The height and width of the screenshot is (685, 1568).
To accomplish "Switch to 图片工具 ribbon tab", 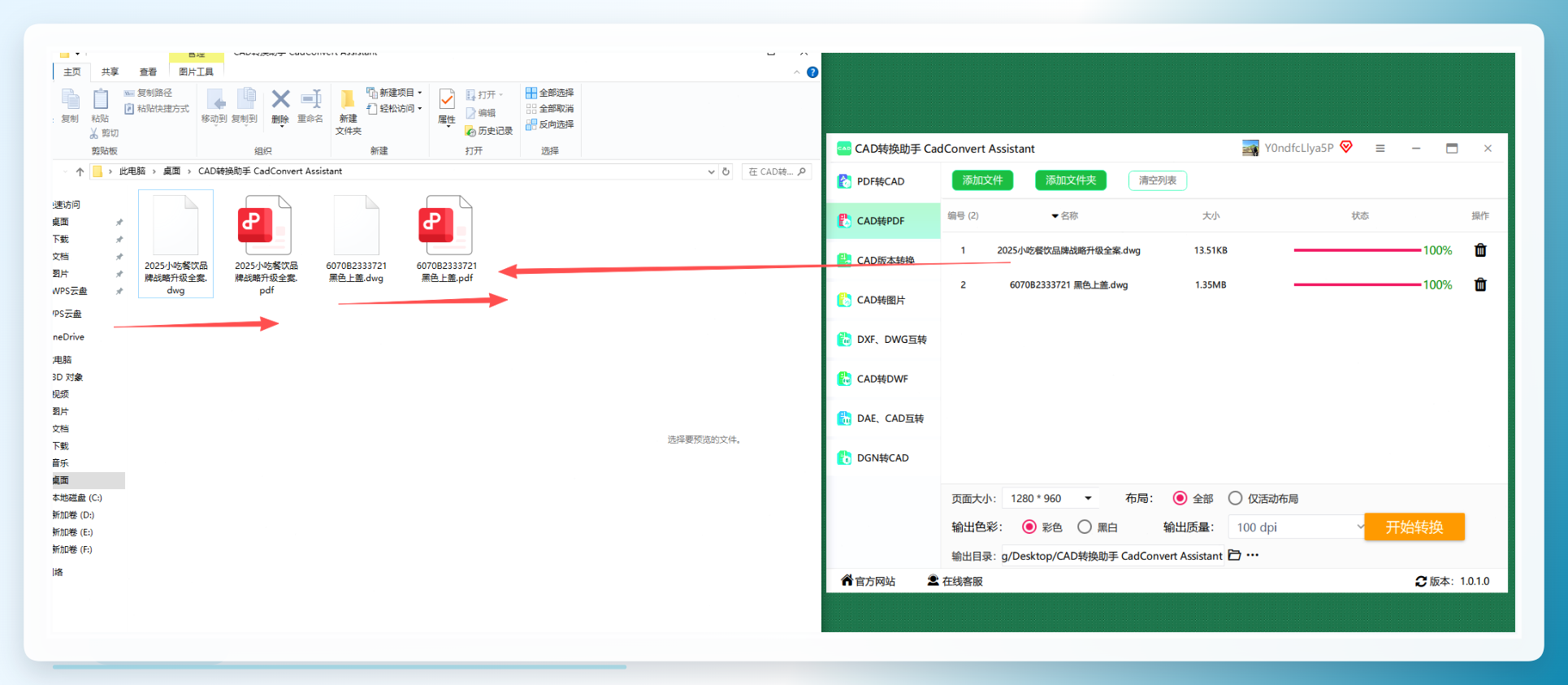I will click(x=196, y=72).
